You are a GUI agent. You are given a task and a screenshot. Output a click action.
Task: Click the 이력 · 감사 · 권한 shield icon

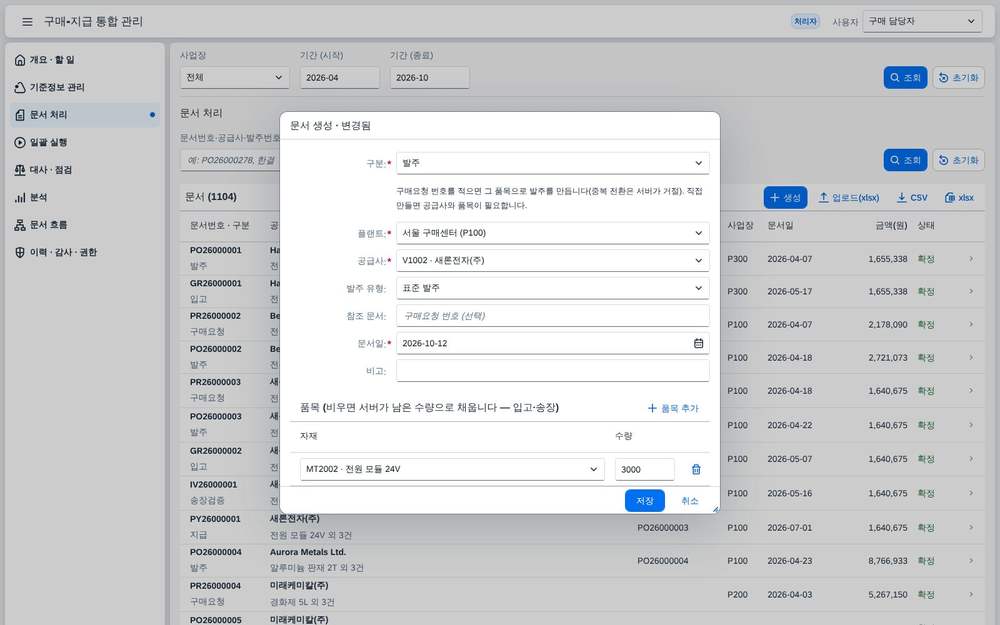20,252
